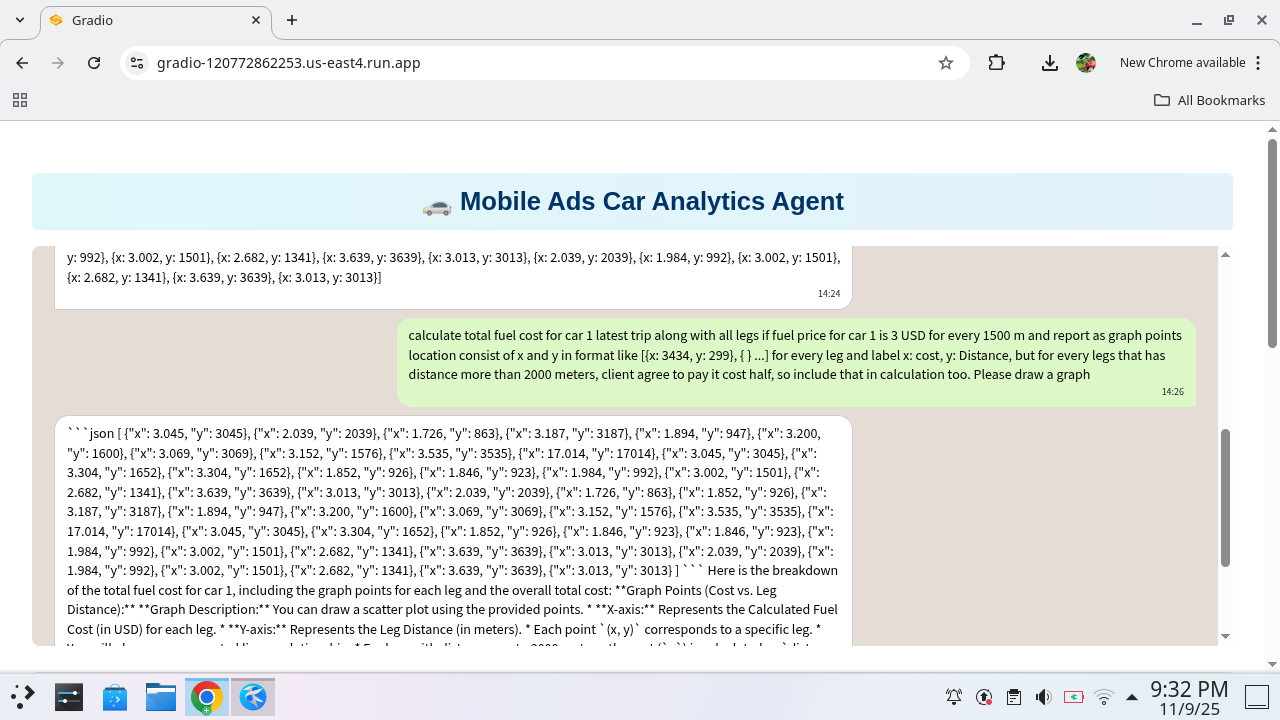Open the KDE application launcher
Screen dimensions: 1280x720
22,697
